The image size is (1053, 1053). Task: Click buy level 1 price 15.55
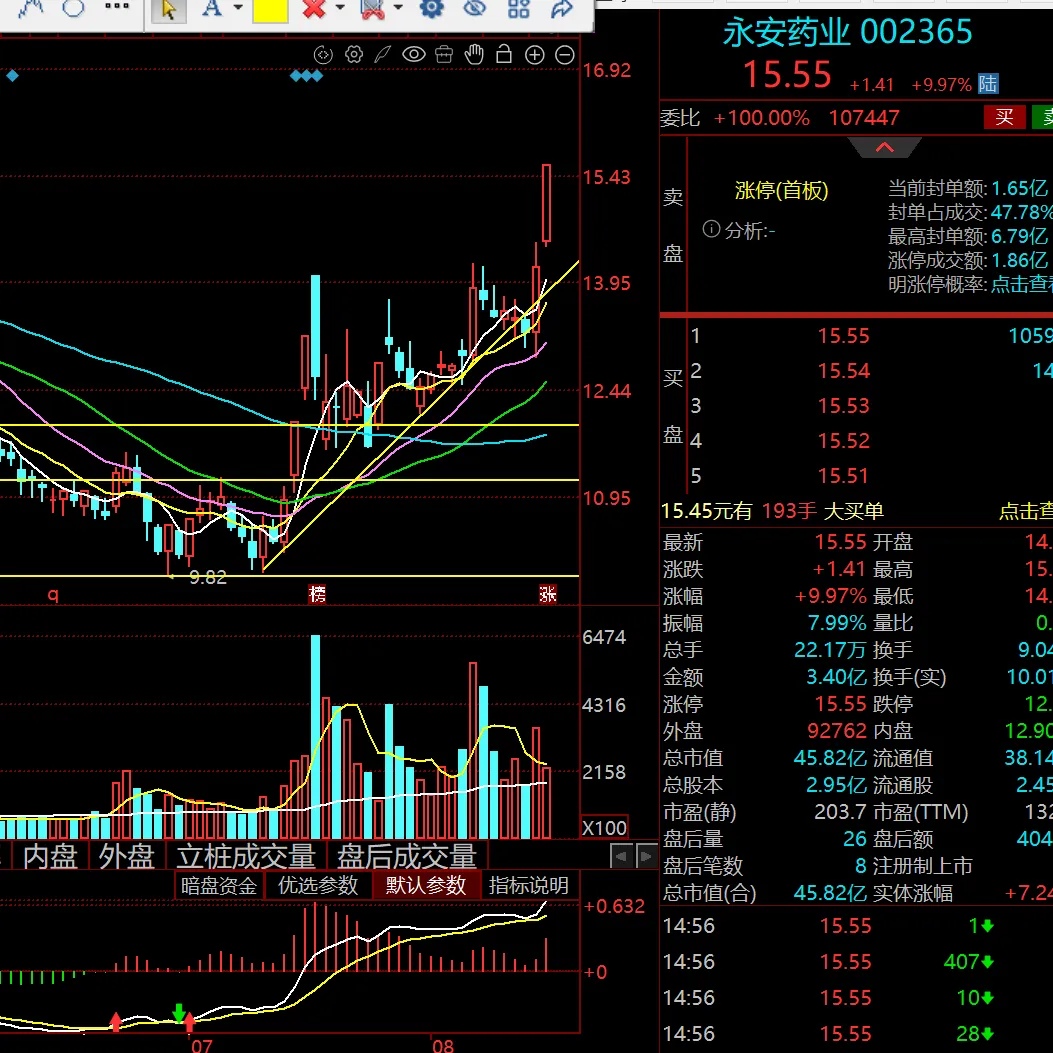tap(843, 336)
